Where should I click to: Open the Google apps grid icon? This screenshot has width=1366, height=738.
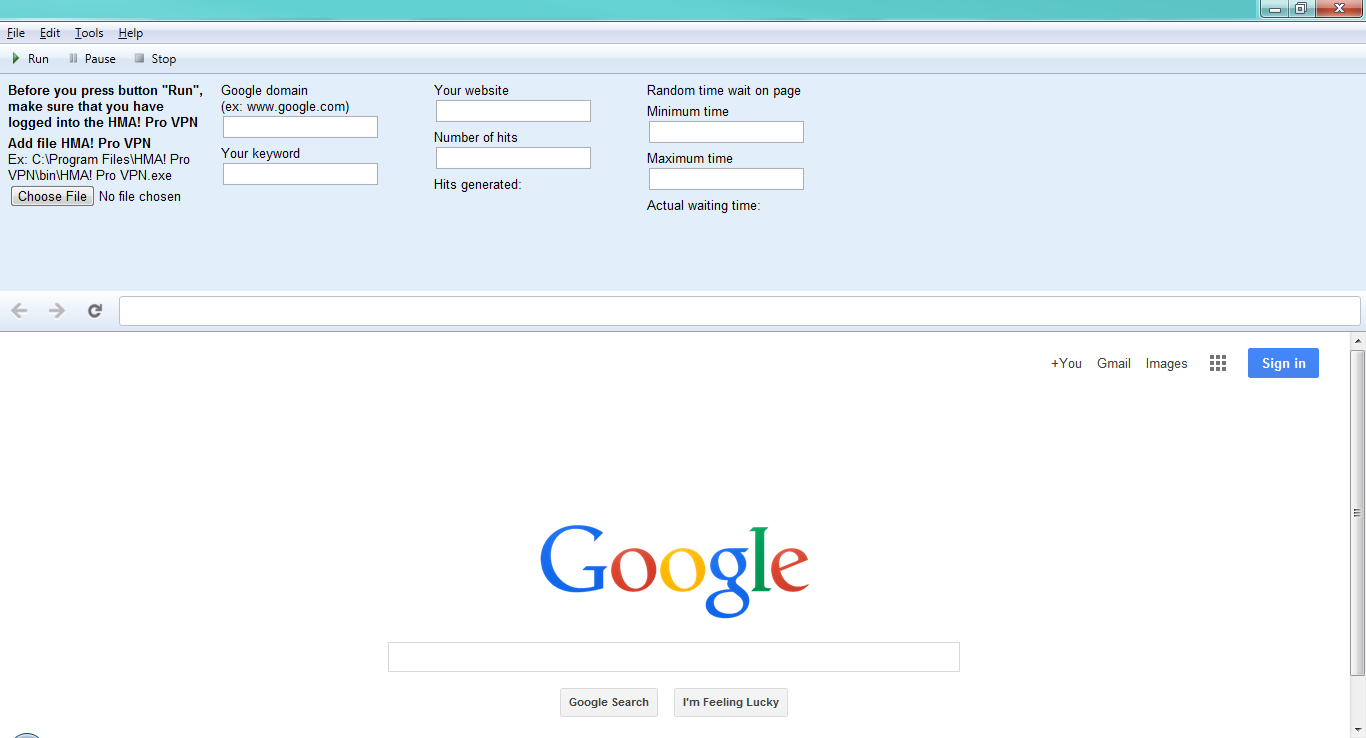[x=1217, y=363]
